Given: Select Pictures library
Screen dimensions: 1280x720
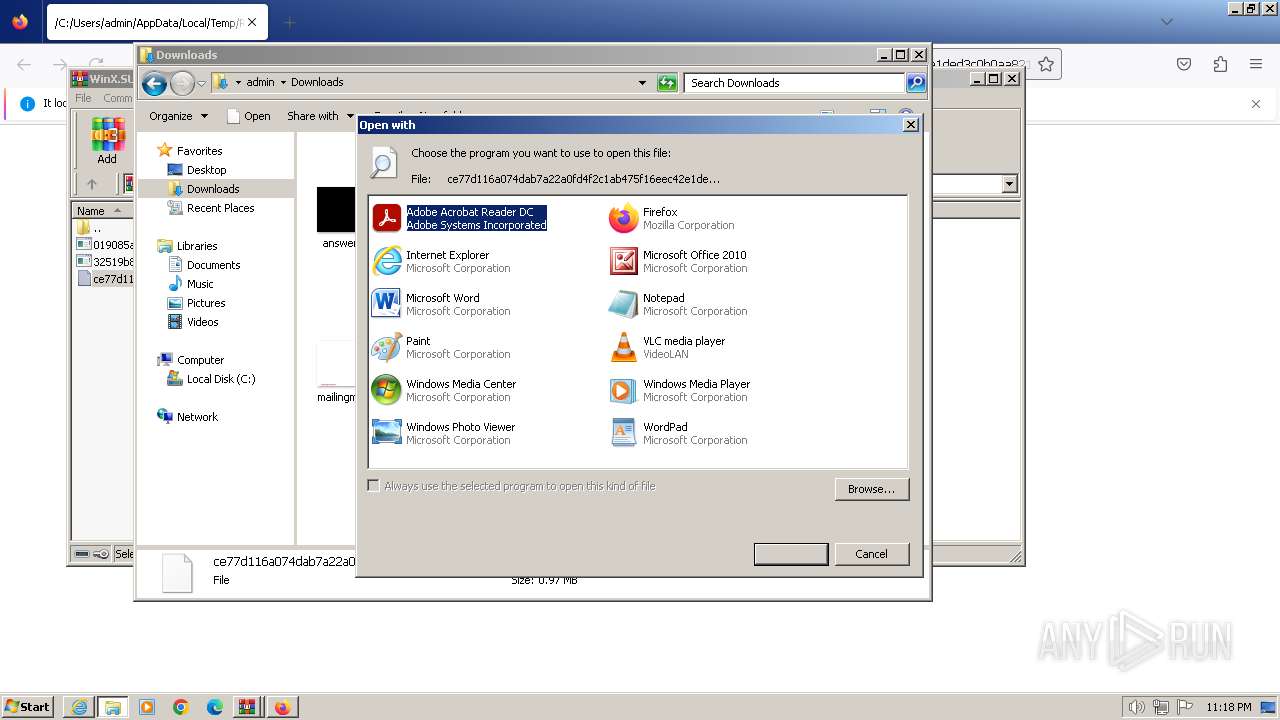Looking at the screenshot, I should point(206,303).
